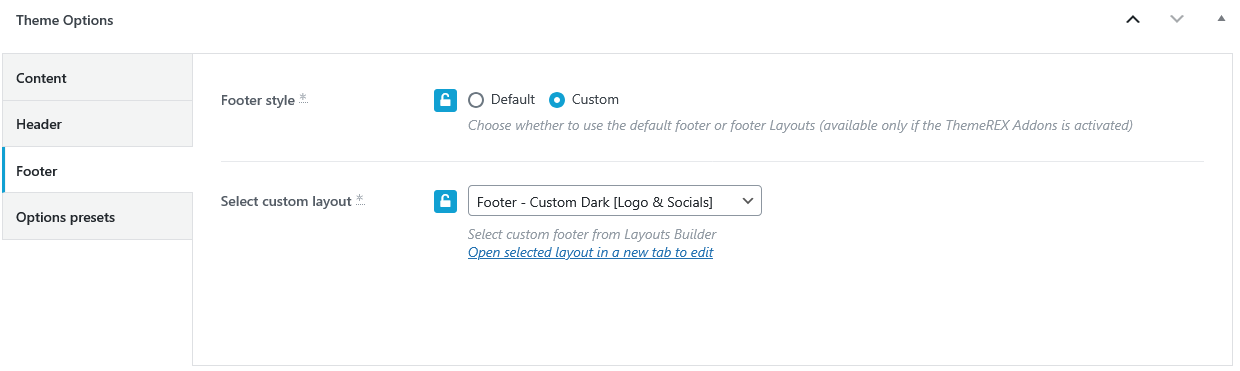Click the Layouts Builder hint text

click(592, 235)
